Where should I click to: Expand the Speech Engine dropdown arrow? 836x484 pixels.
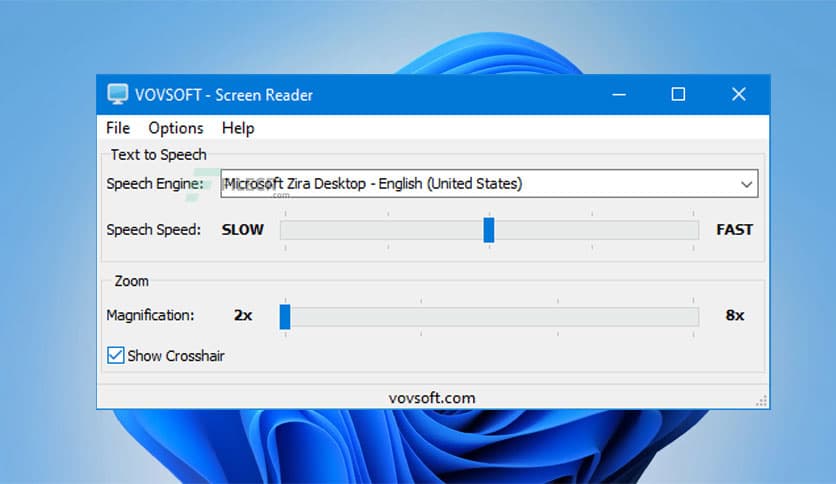point(746,184)
